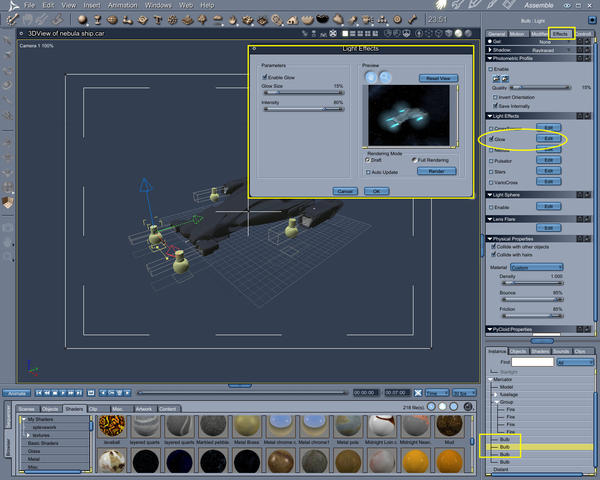
Task: Toggle Collide with other objects
Action: [x=494, y=247]
